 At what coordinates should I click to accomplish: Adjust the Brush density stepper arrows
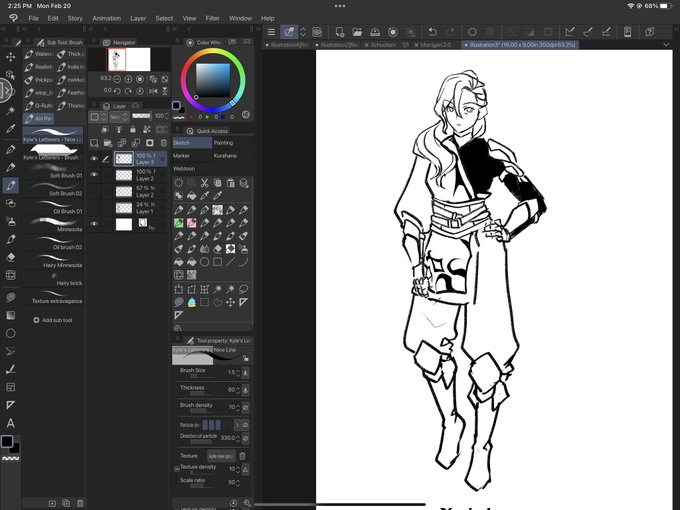click(x=238, y=407)
